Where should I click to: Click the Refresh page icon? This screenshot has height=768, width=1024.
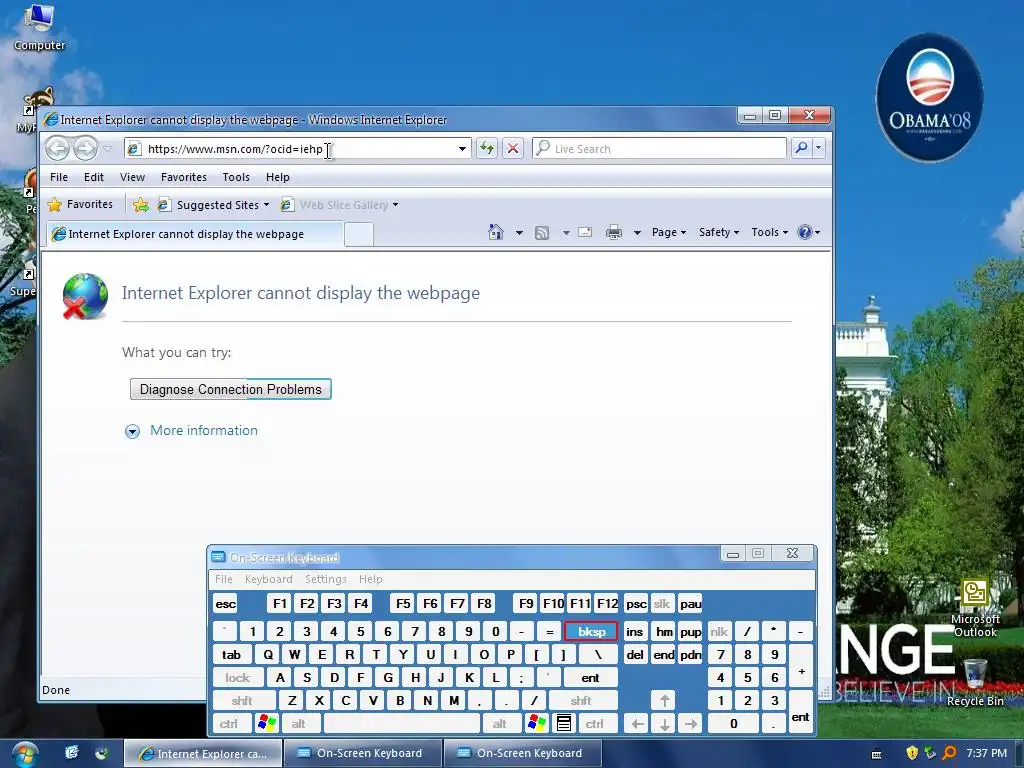(x=487, y=148)
